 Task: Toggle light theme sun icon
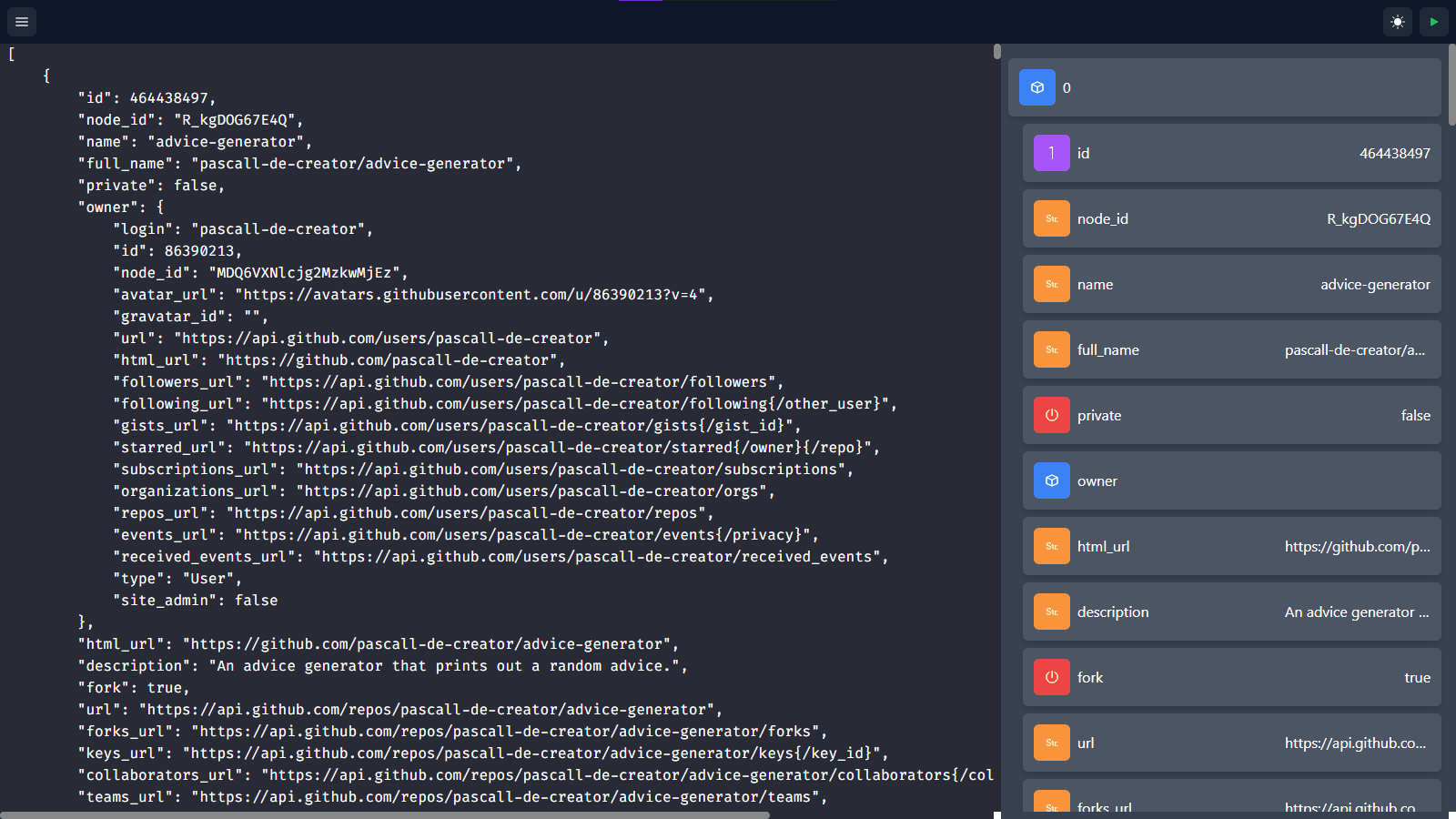click(x=1398, y=22)
